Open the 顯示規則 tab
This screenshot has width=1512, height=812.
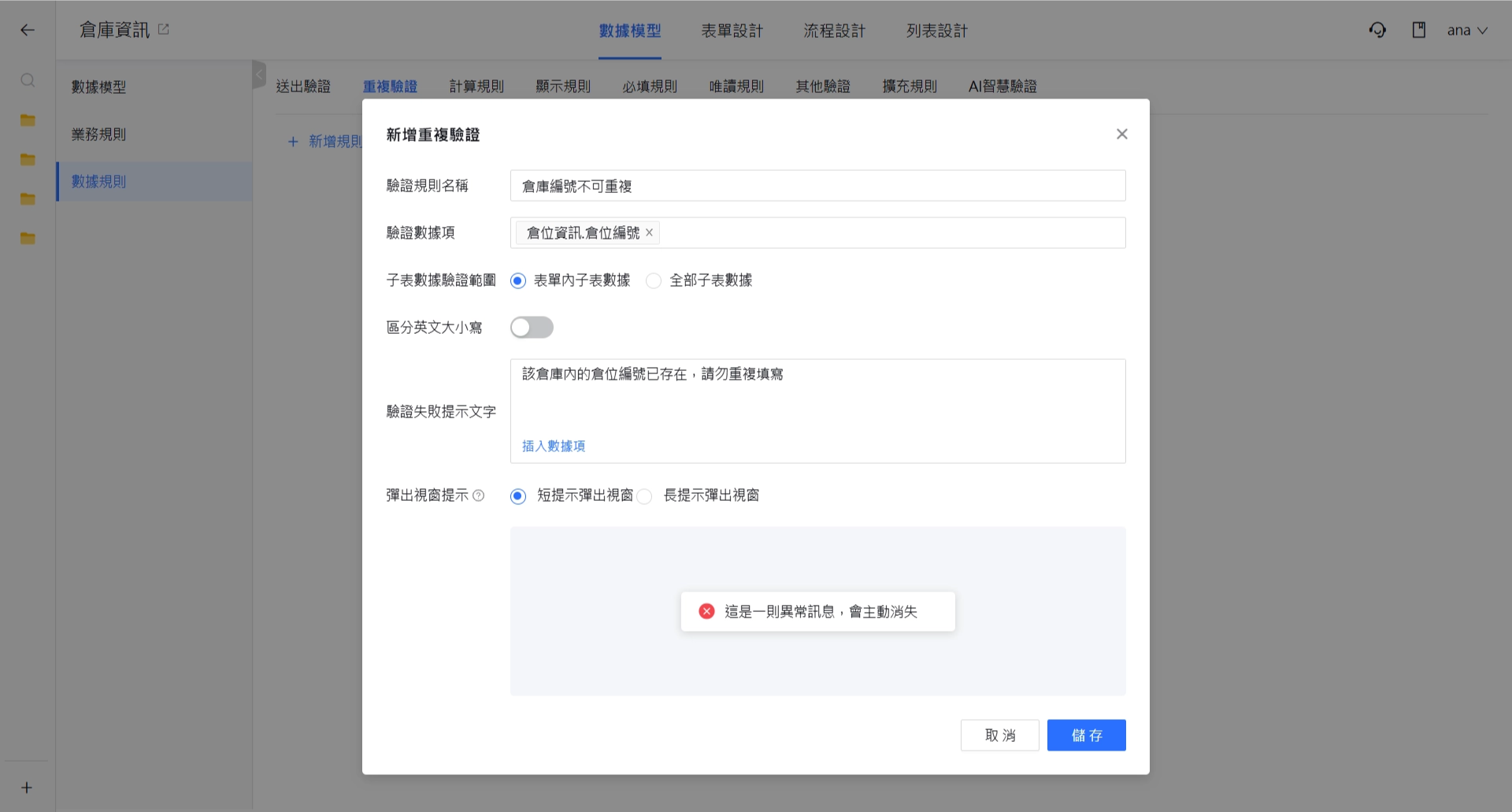click(563, 86)
